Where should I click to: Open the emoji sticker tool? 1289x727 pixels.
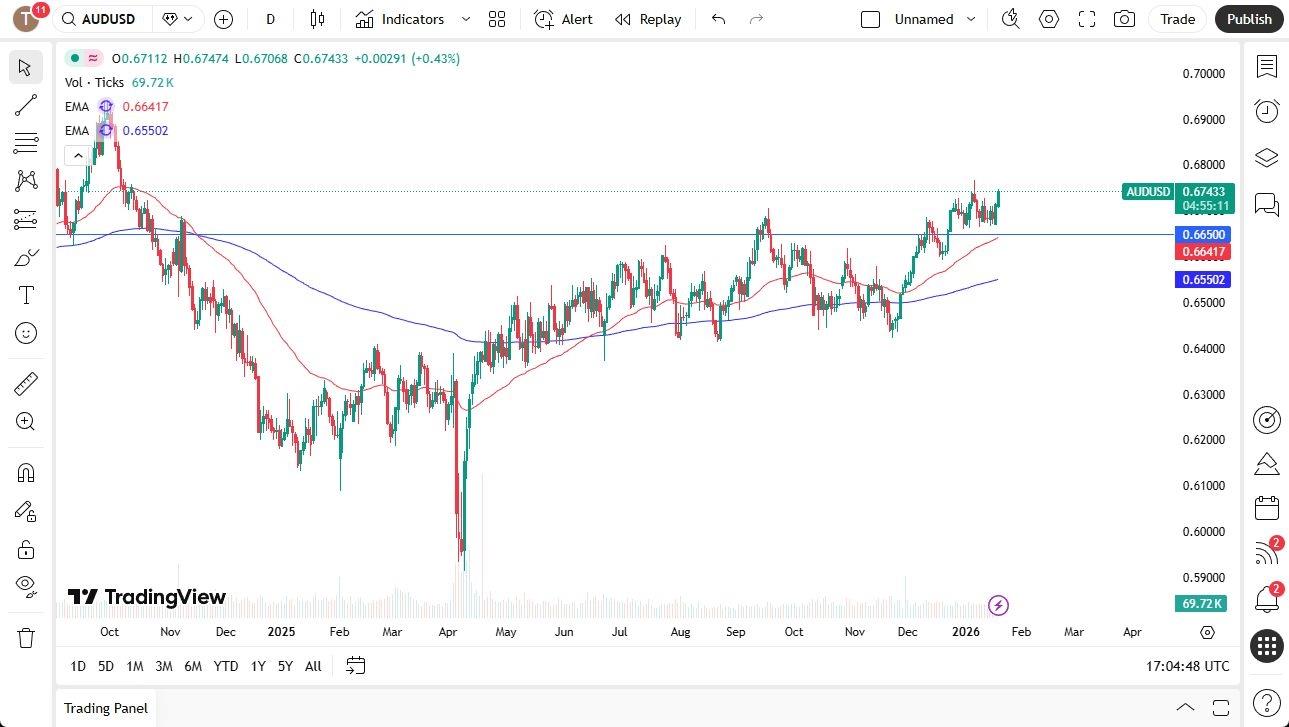point(25,333)
